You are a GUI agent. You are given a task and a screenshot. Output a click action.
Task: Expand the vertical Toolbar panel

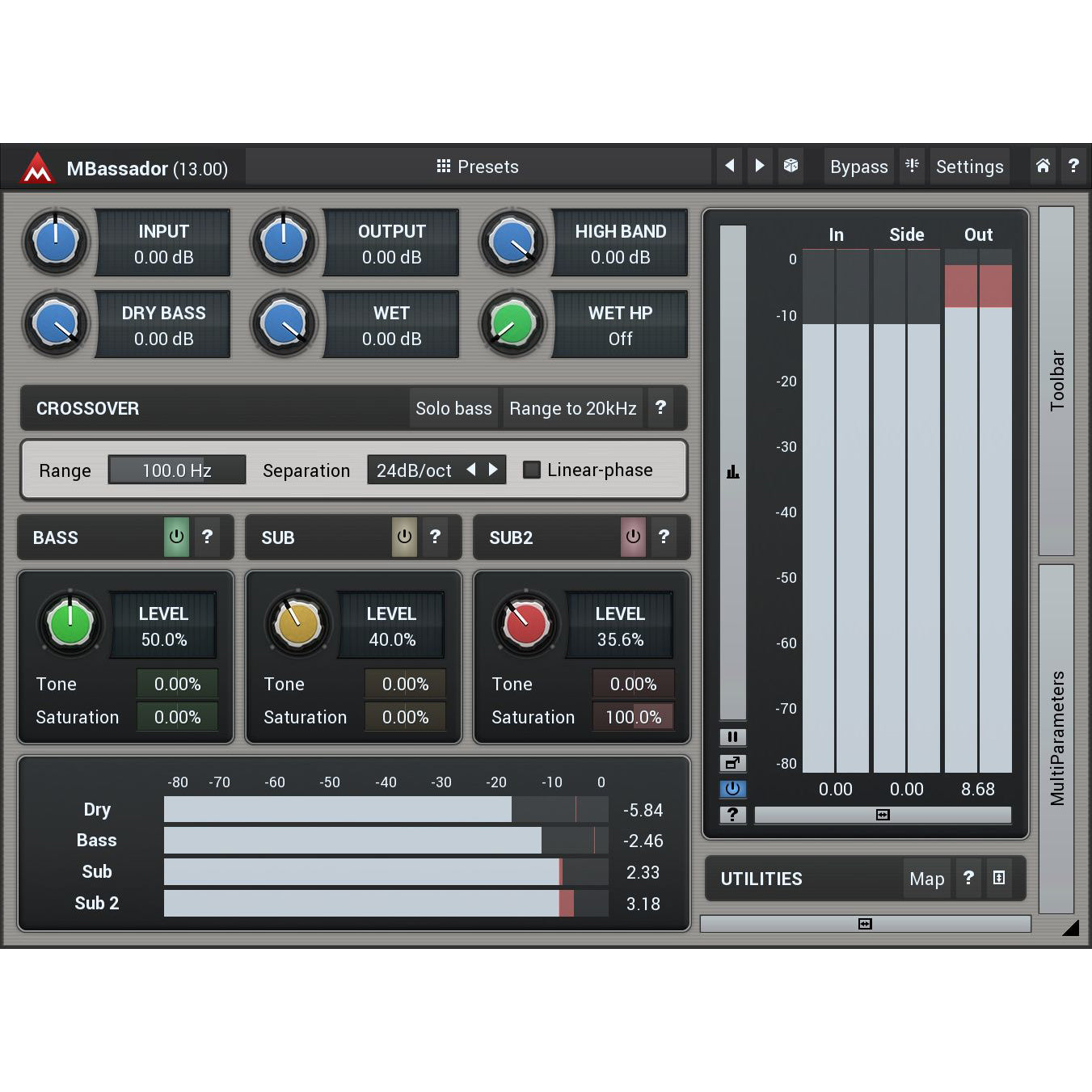[1056, 380]
